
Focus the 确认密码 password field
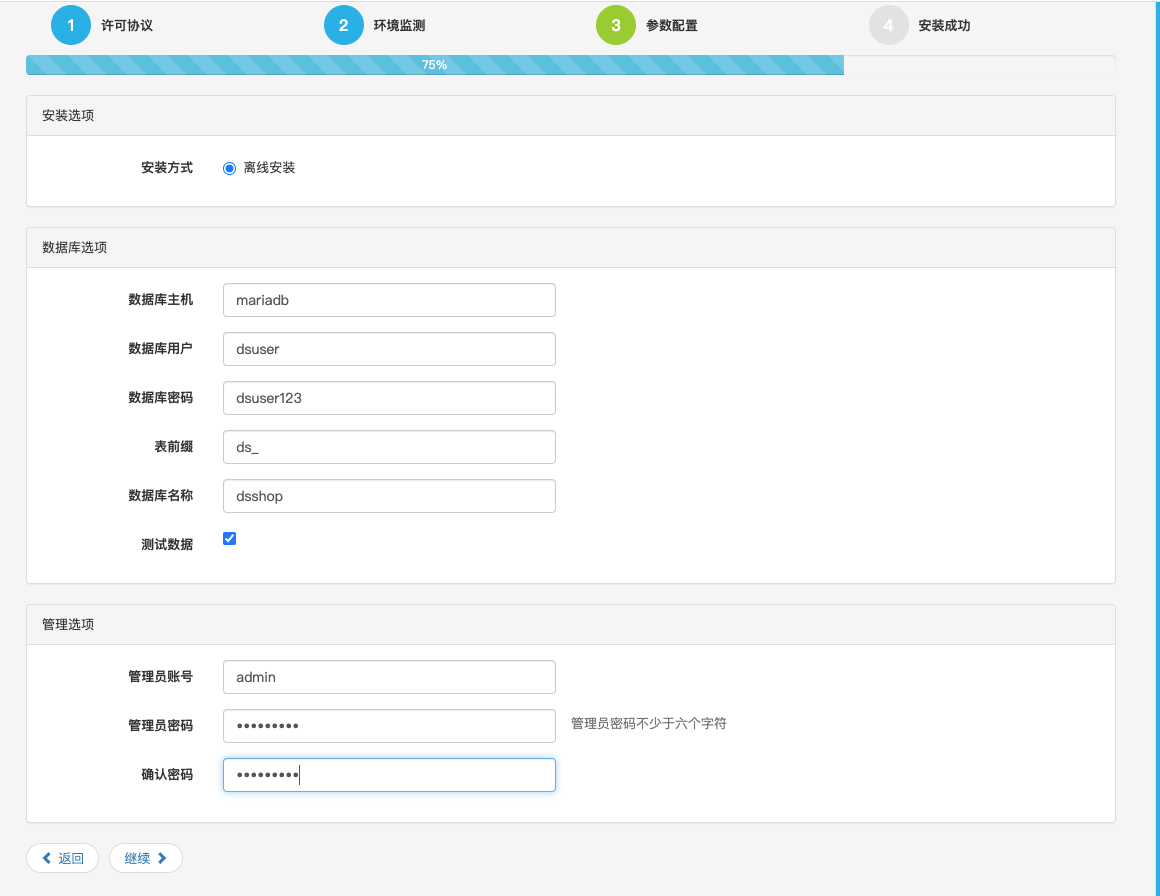pyautogui.click(x=389, y=775)
